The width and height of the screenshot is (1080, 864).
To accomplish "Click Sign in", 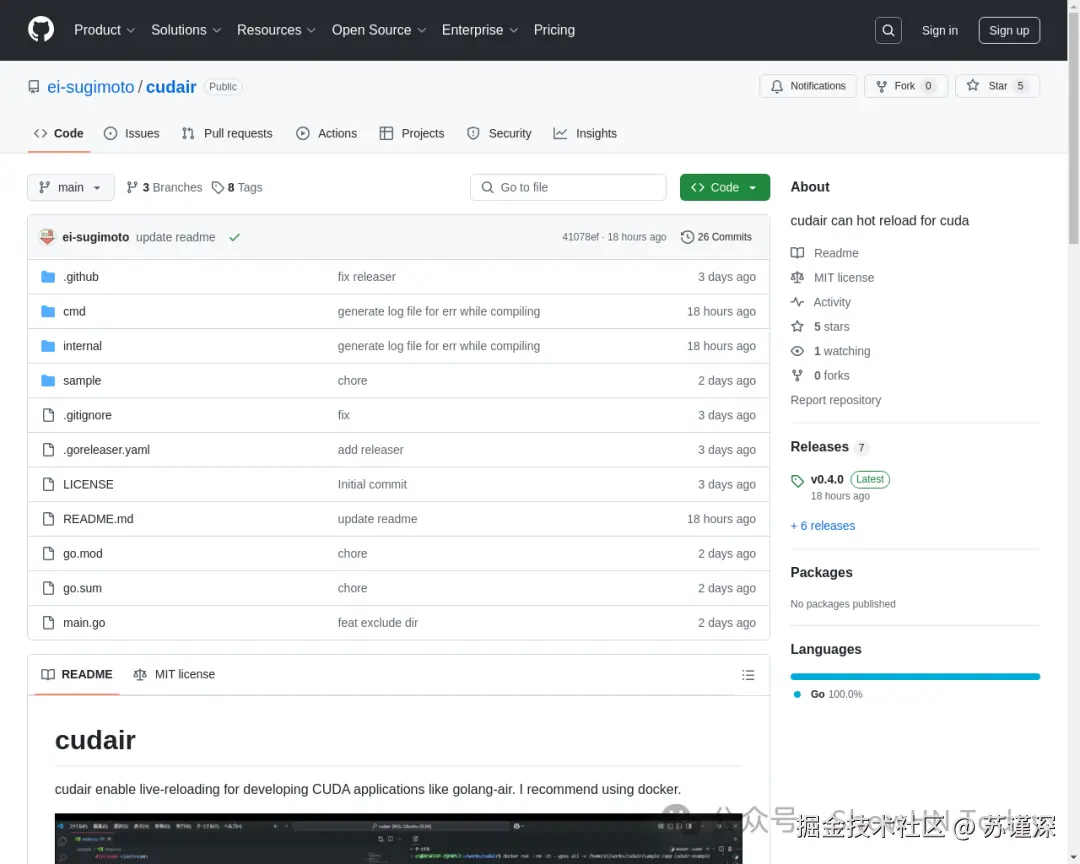I will [939, 30].
